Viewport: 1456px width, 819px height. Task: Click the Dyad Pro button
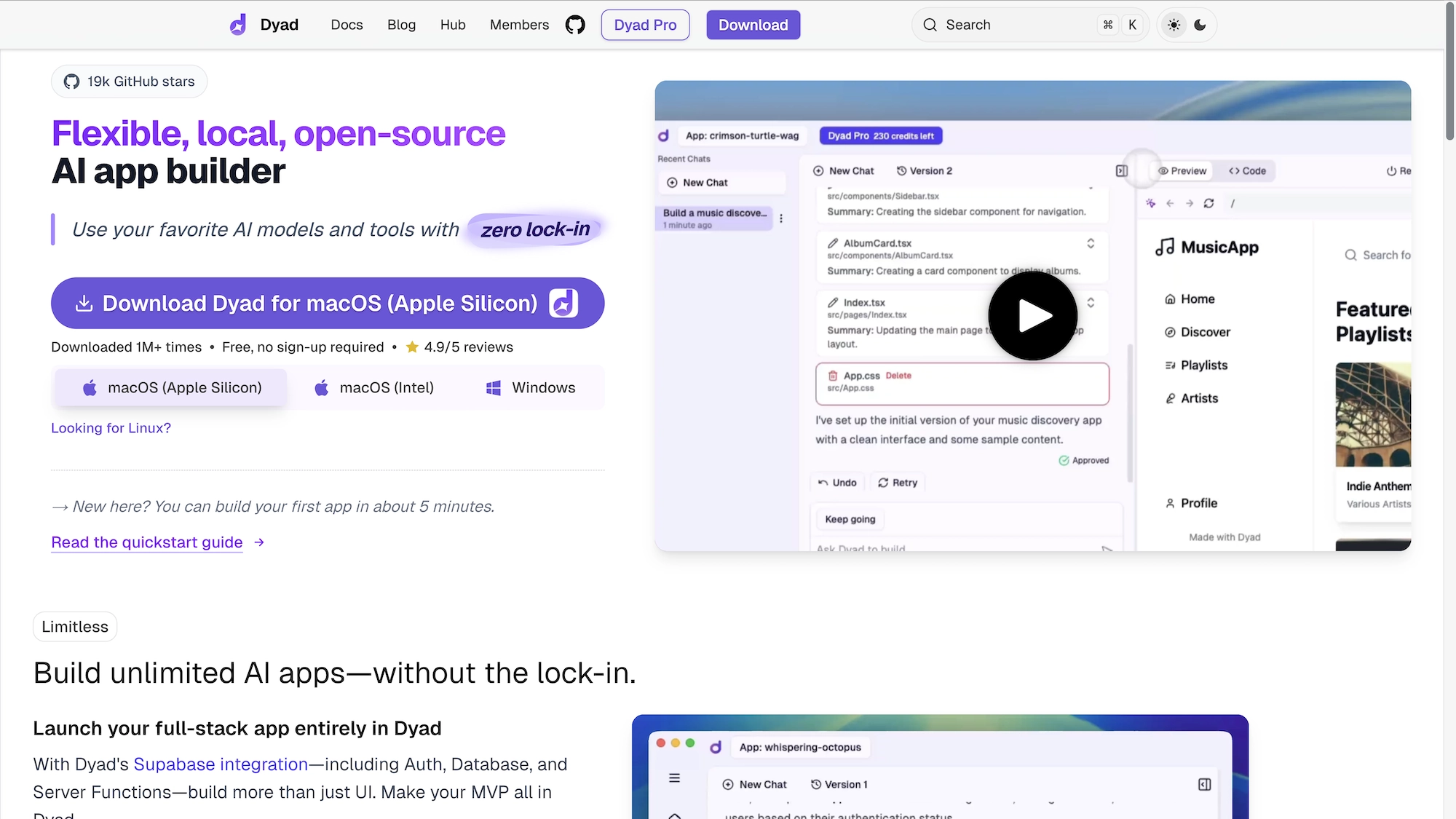(x=645, y=25)
